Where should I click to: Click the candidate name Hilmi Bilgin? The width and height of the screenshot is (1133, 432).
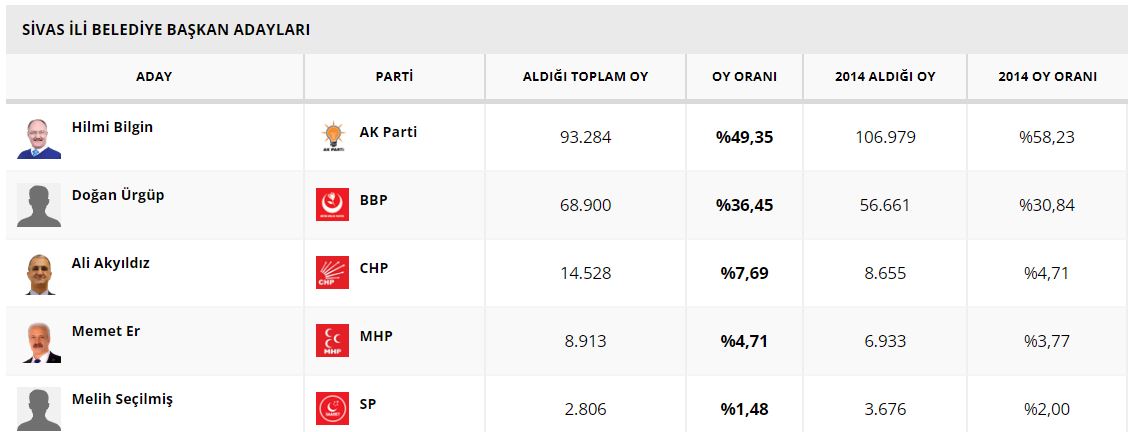pos(112,128)
